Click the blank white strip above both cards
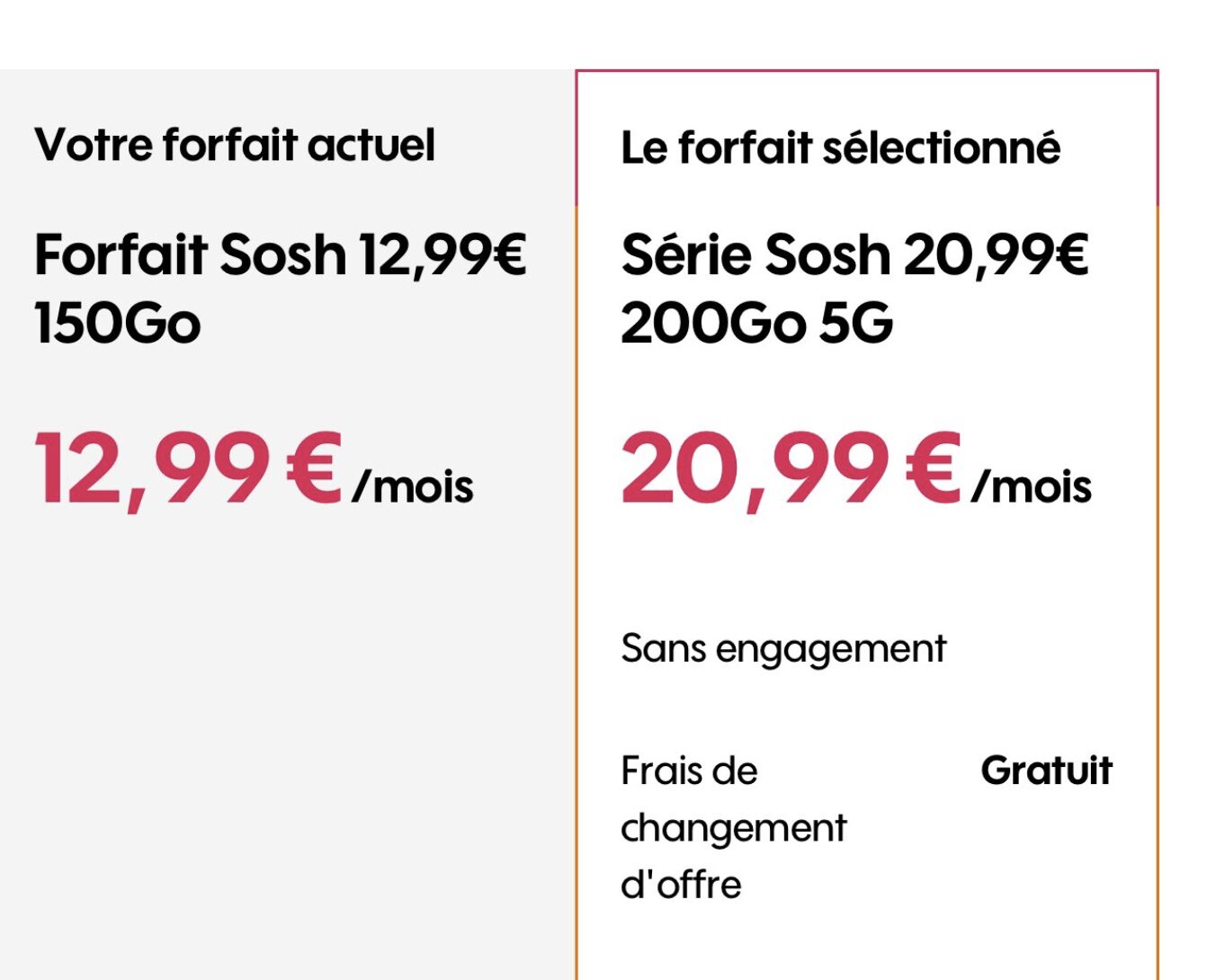The height and width of the screenshot is (980, 1216). tap(608, 33)
